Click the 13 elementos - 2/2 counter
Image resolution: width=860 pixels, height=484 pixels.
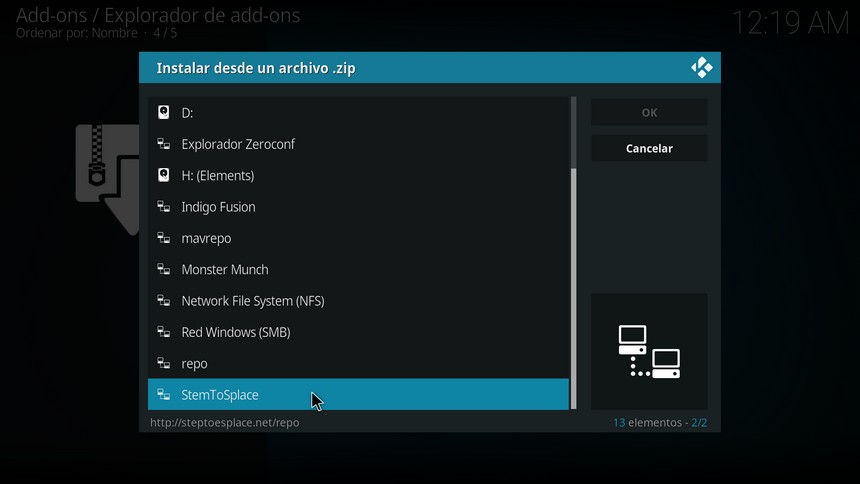click(x=660, y=423)
